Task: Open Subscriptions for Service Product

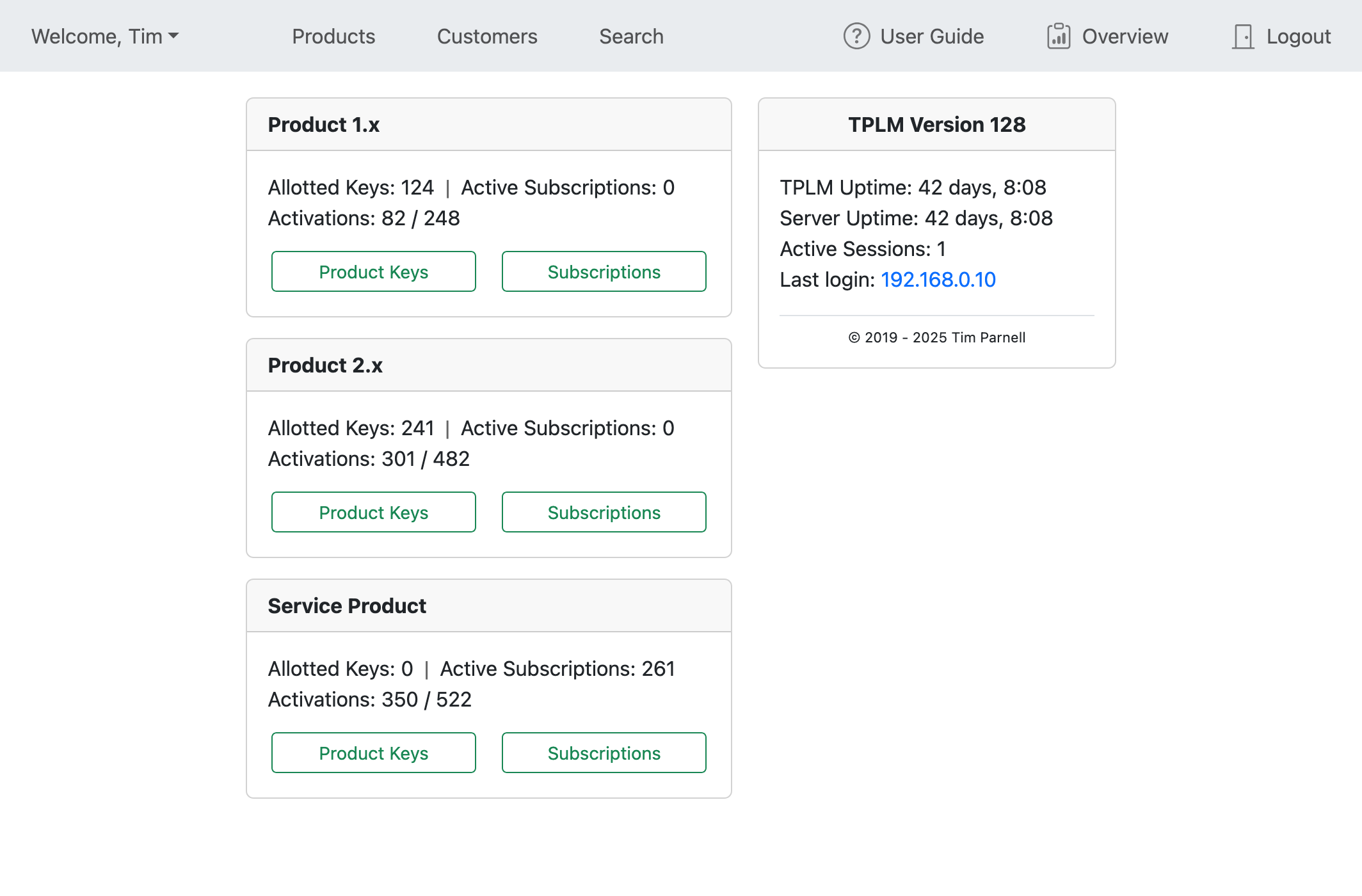Action: pos(604,753)
